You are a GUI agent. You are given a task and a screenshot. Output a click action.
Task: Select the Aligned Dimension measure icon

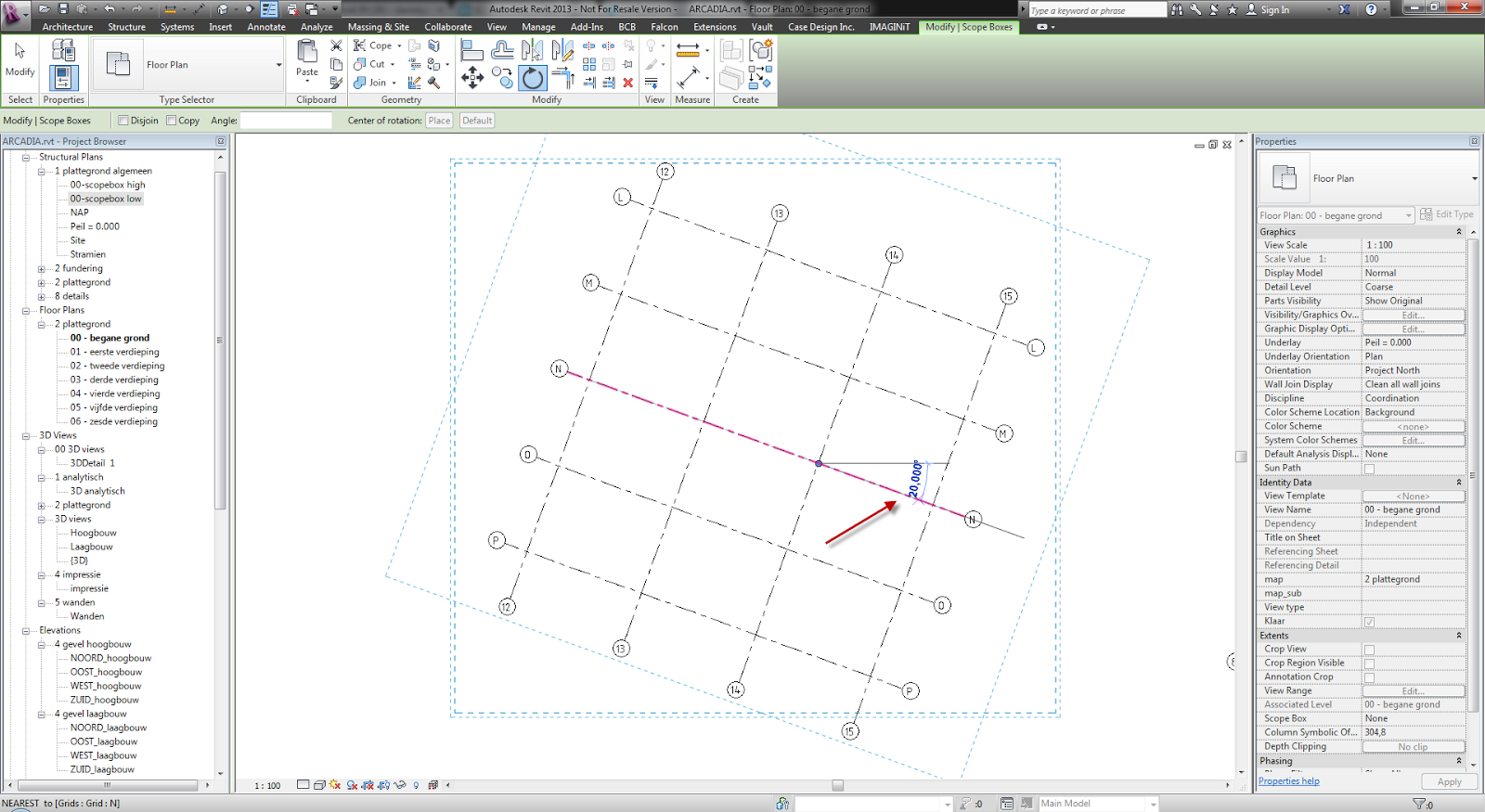(x=688, y=50)
